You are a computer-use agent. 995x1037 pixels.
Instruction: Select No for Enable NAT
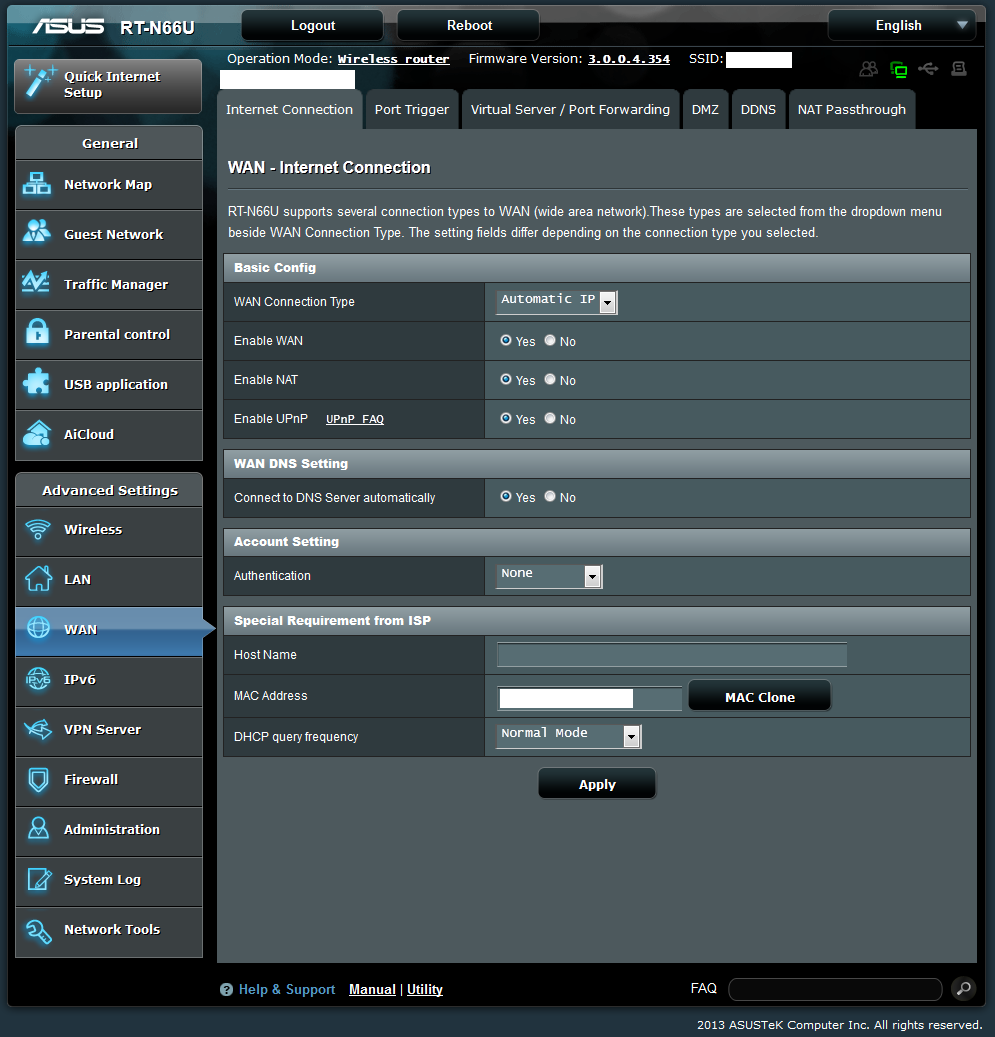coord(550,379)
